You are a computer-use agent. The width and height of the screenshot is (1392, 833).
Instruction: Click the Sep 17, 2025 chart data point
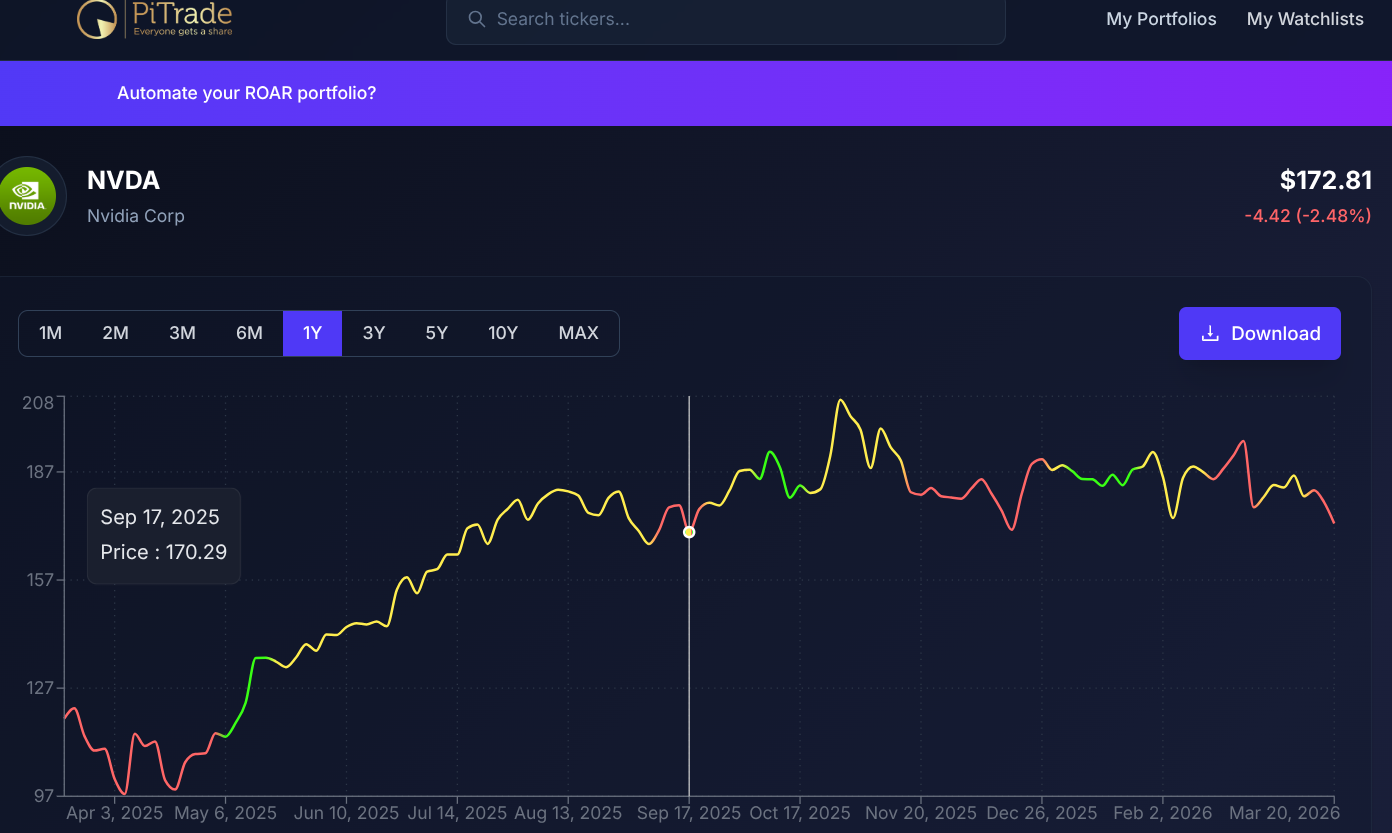coord(689,532)
